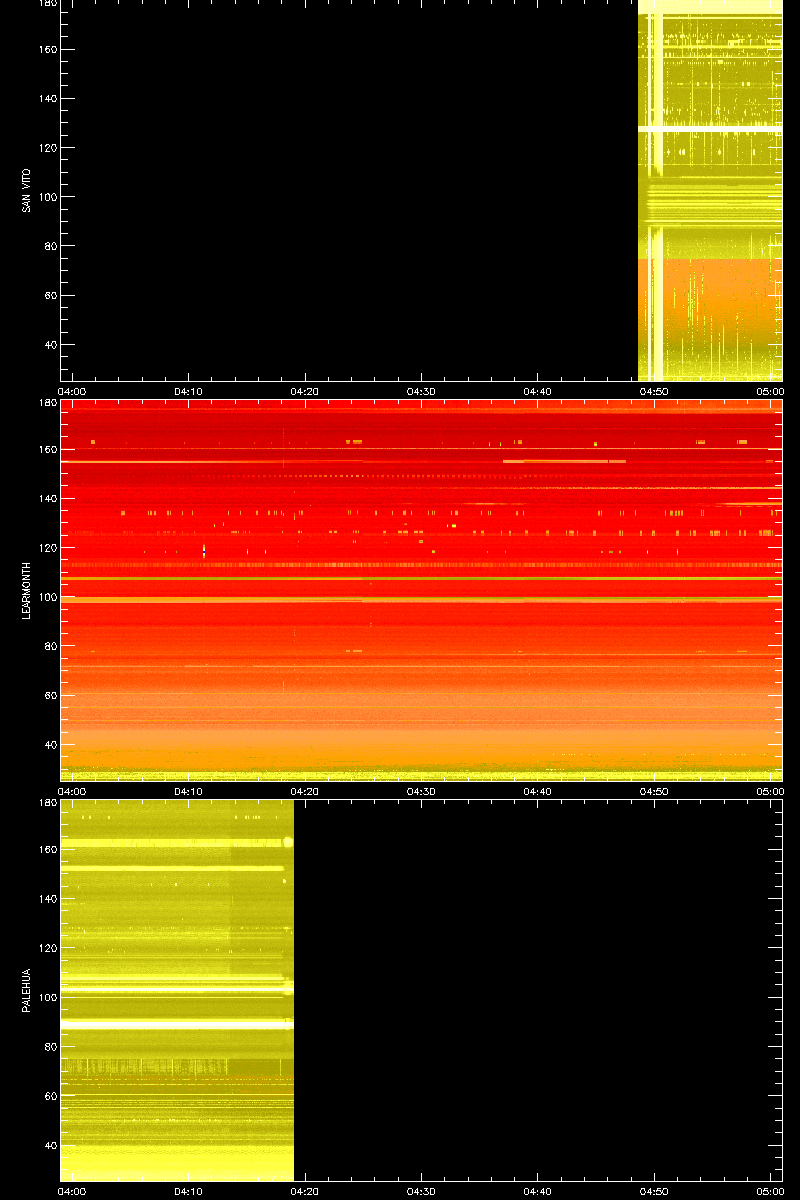800x1200 pixels.
Task: Click the 40 tick on Palehua axis
Action: 50,1145
